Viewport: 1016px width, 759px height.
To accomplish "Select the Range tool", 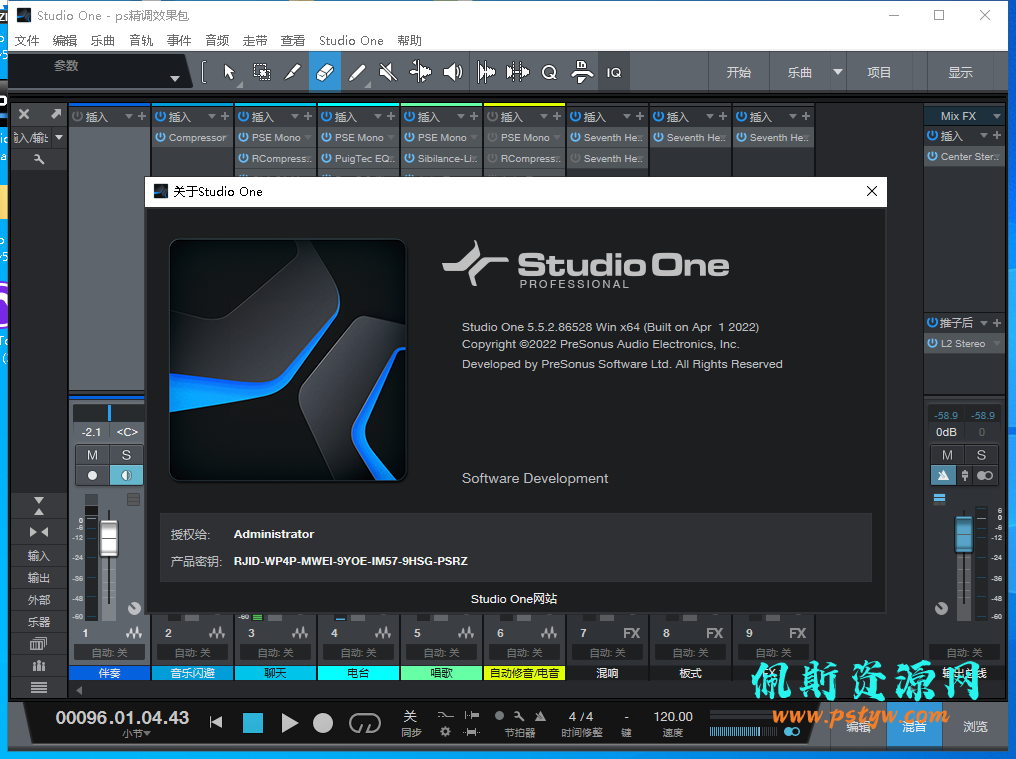I will (x=262, y=72).
